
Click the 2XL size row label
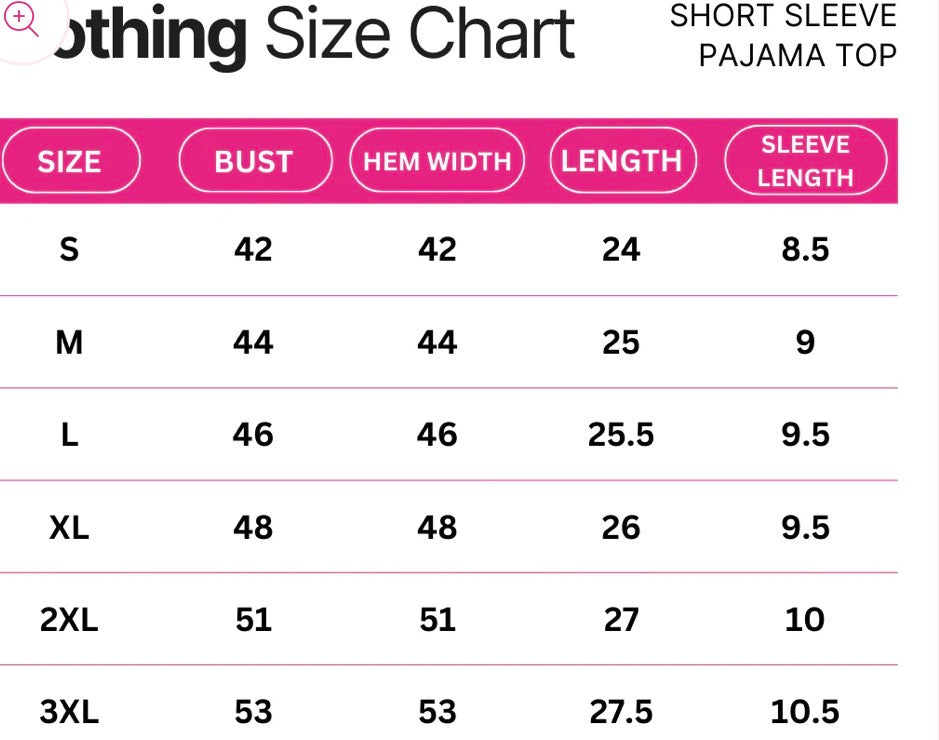(69, 620)
